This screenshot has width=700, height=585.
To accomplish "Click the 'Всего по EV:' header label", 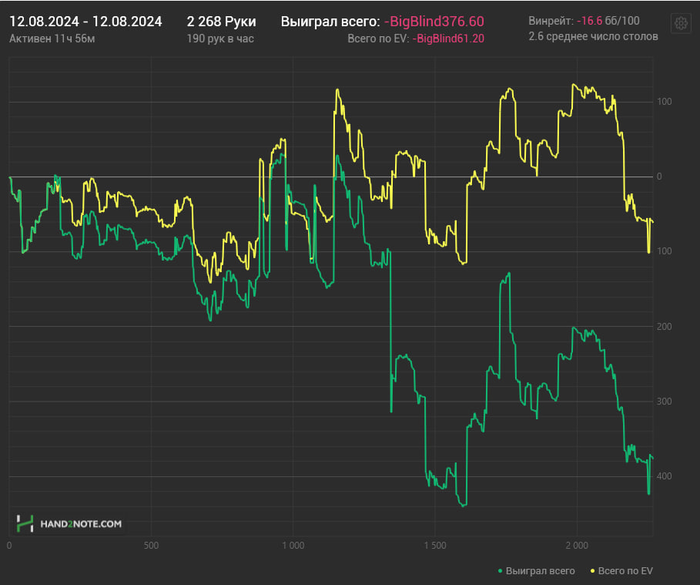I will [x=378, y=39].
